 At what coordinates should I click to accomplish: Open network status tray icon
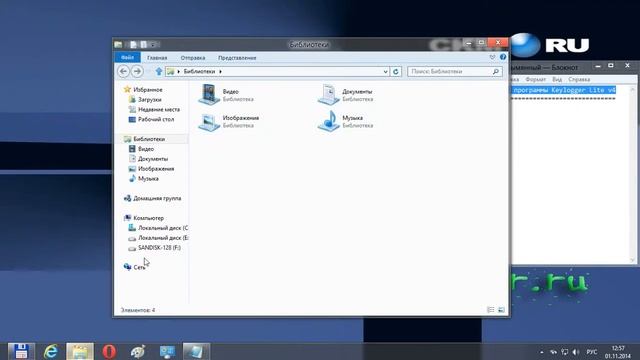pyautogui.click(x=564, y=352)
